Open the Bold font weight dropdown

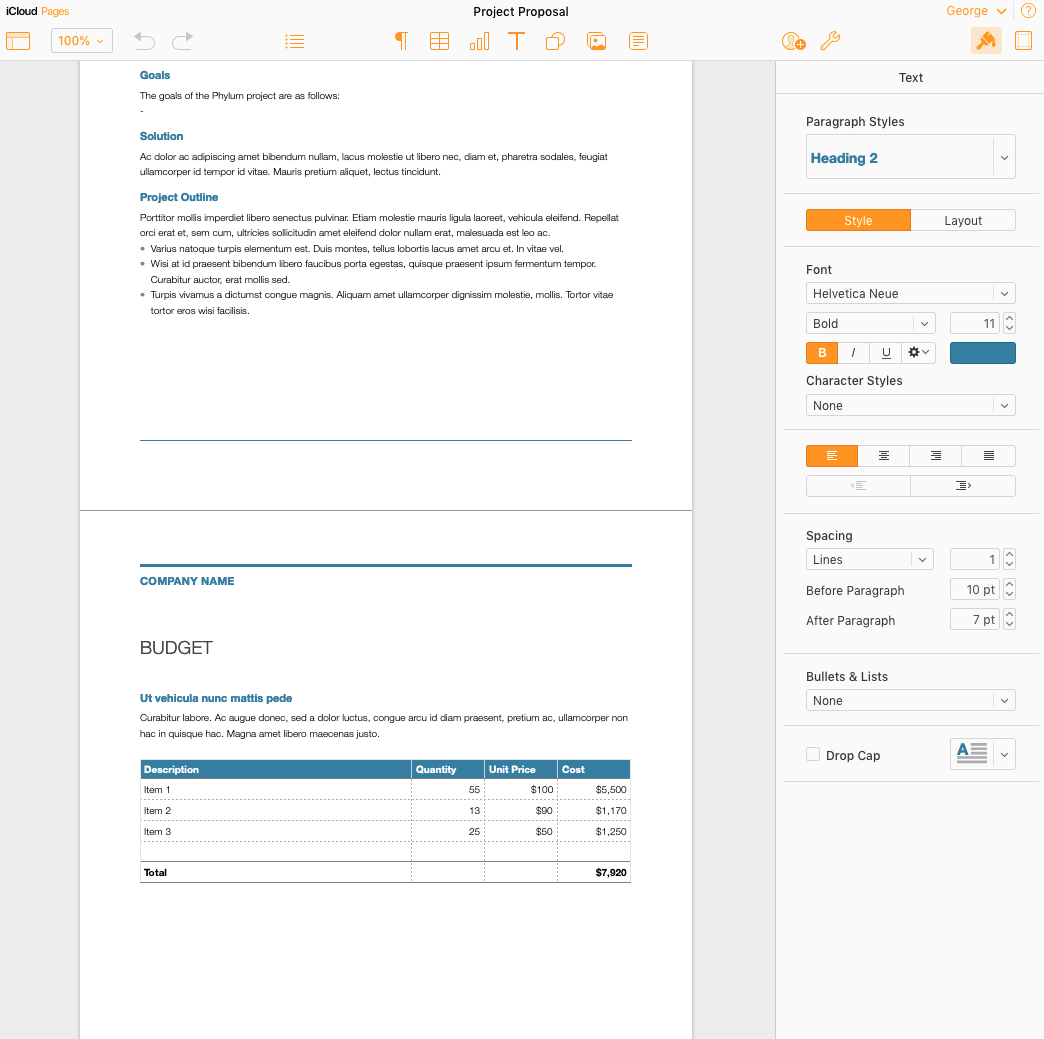(x=870, y=324)
